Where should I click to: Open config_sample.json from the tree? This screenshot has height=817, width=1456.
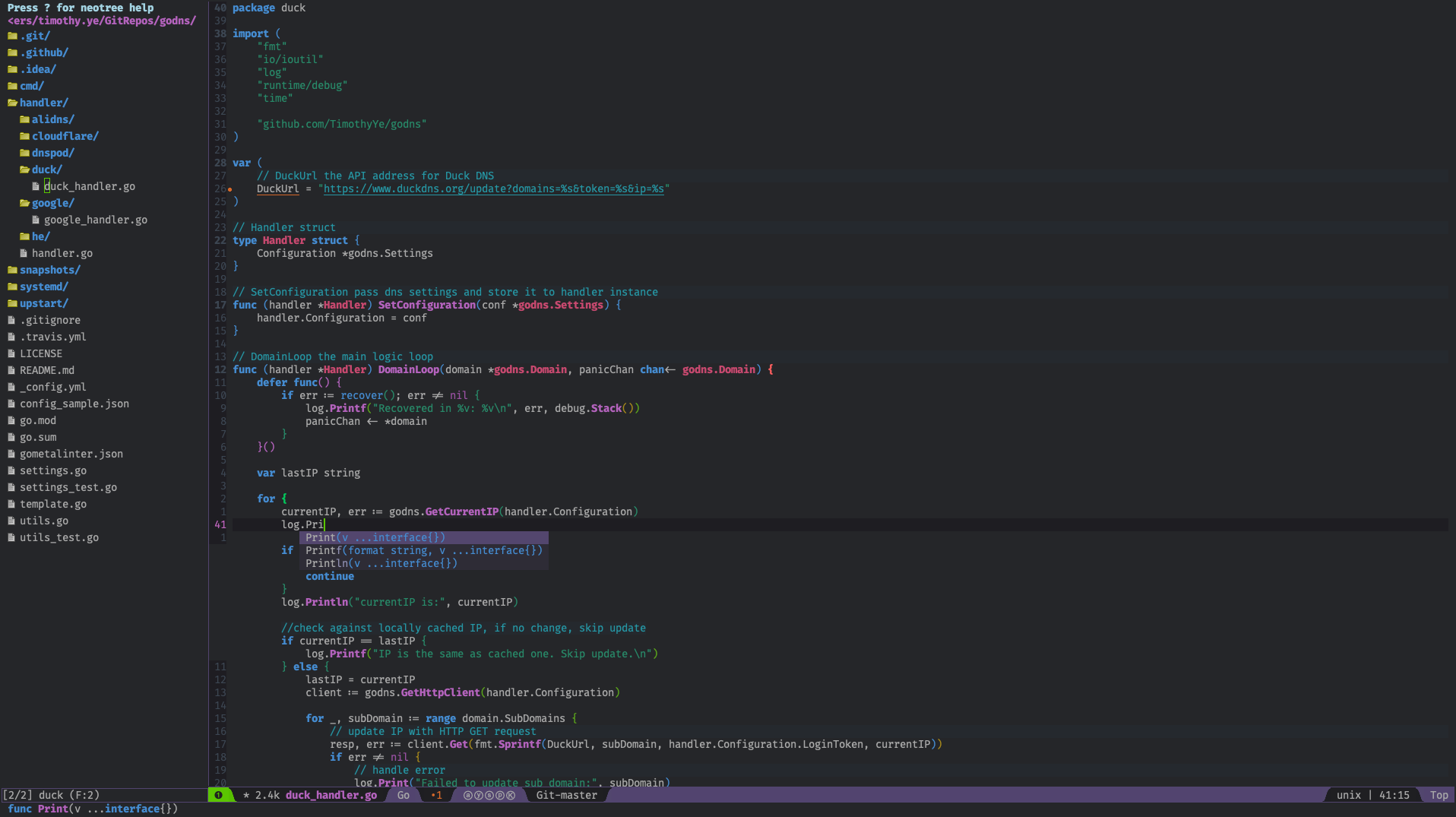click(74, 404)
